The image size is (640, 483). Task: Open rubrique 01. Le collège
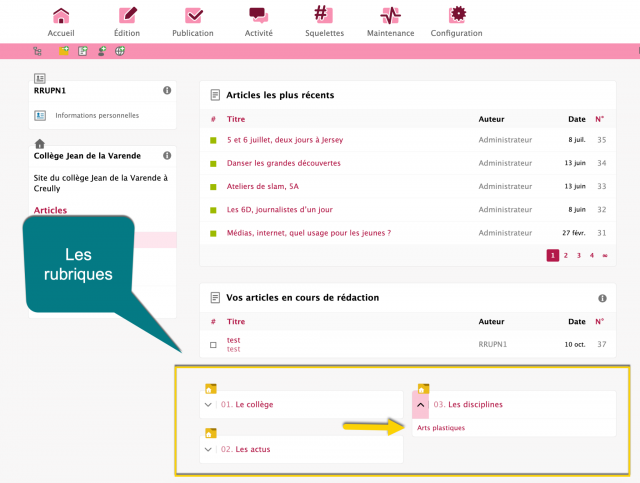pos(247,405)
